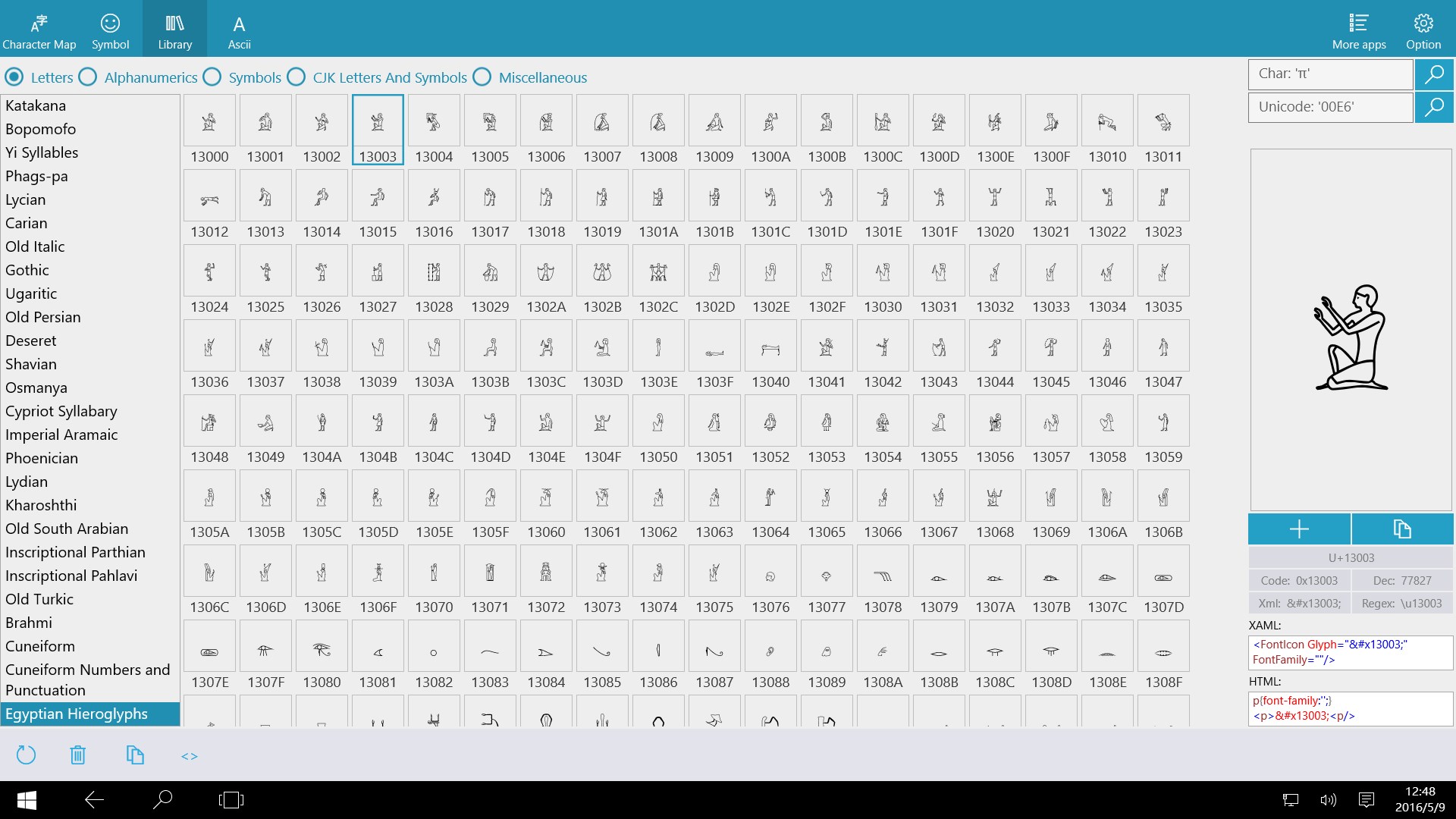
Task: Select the Alphanumerics radio button
Action: point(89,77)
